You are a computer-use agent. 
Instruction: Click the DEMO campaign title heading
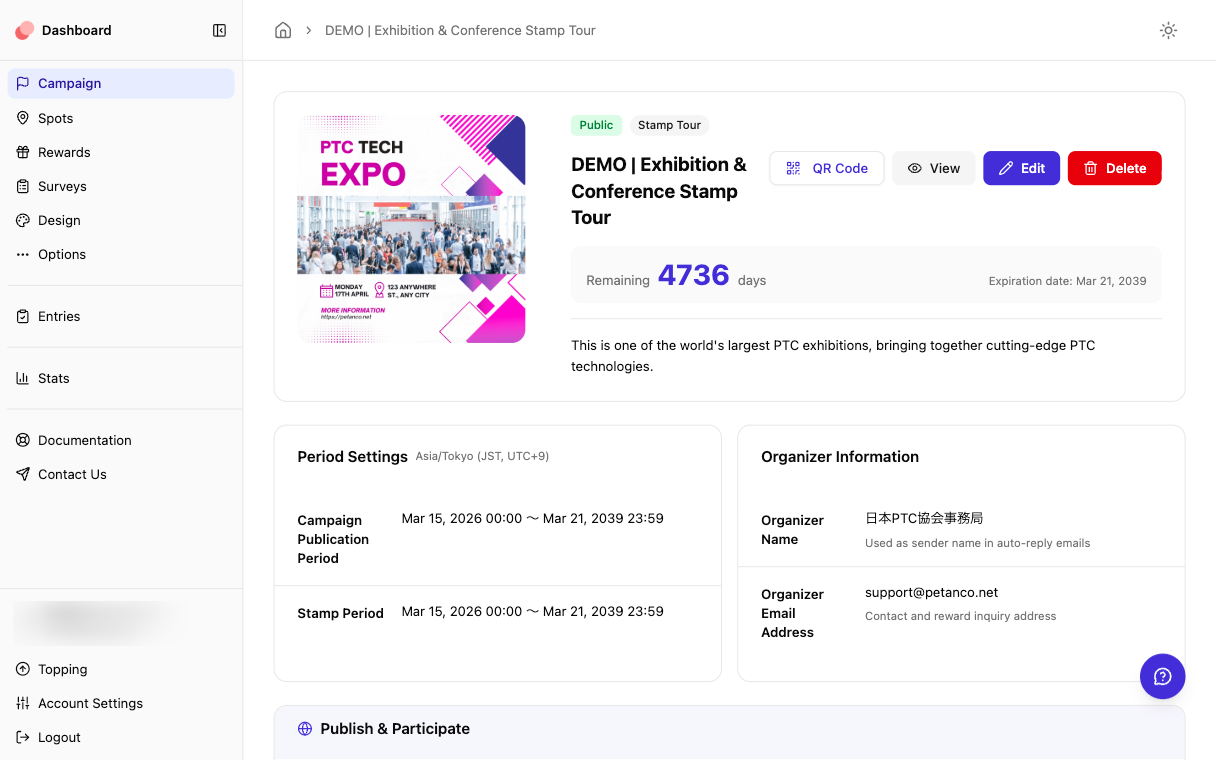[x=660, y=191]
